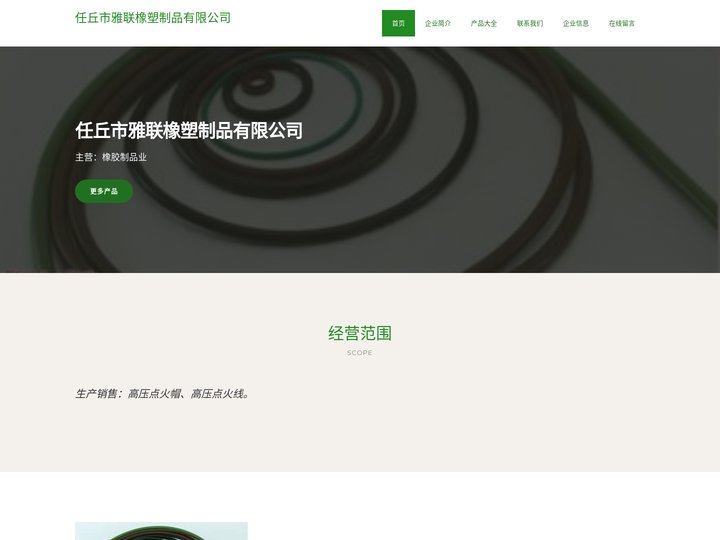The height and width of the screenshot is (540, 720).
Task: Click the 更多产品 button
Action: click(x=104, y=191)
